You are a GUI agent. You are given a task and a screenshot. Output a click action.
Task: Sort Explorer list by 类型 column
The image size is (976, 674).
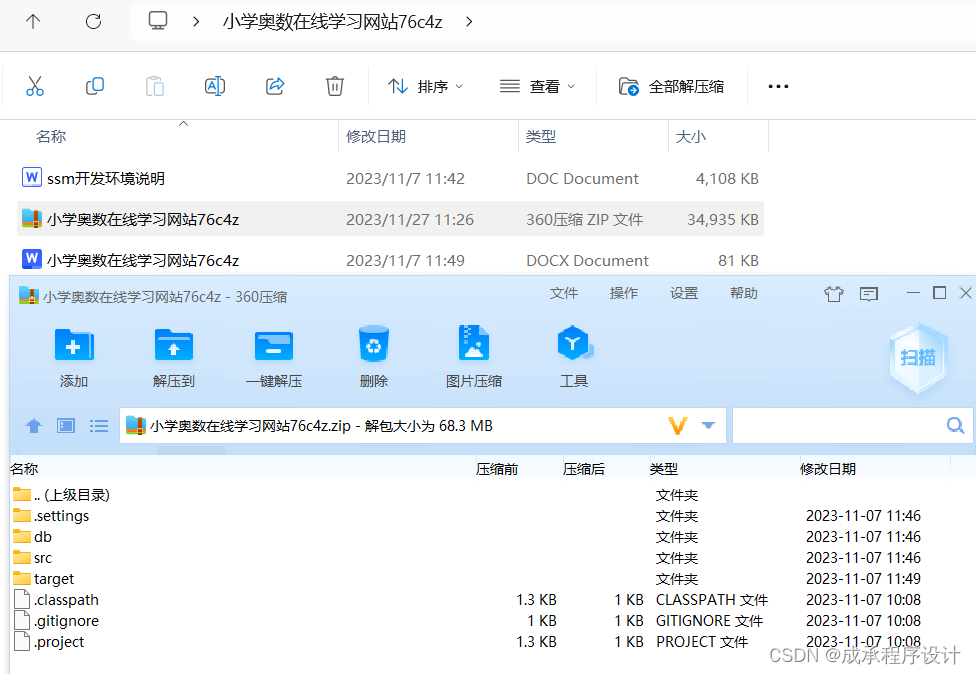point(541,136)
